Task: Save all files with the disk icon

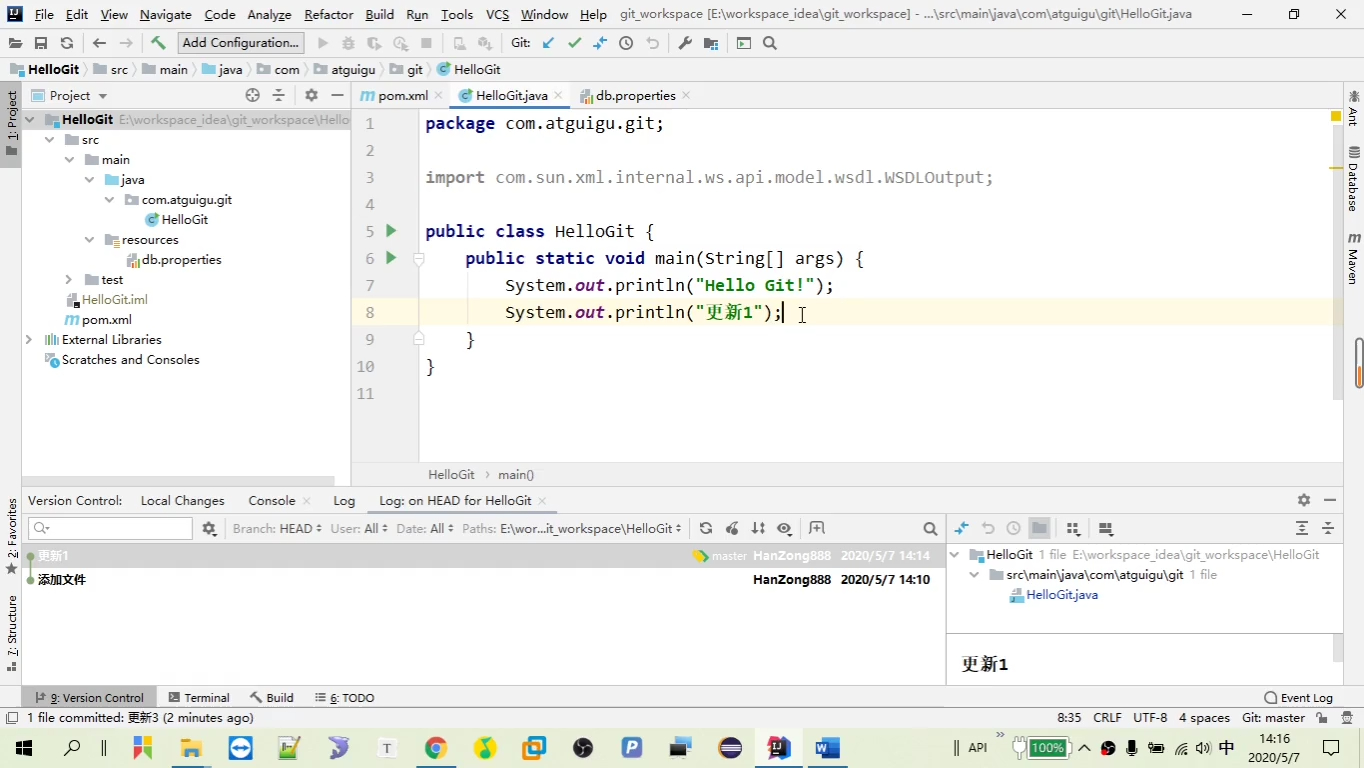Action: [x=41, y=43]
